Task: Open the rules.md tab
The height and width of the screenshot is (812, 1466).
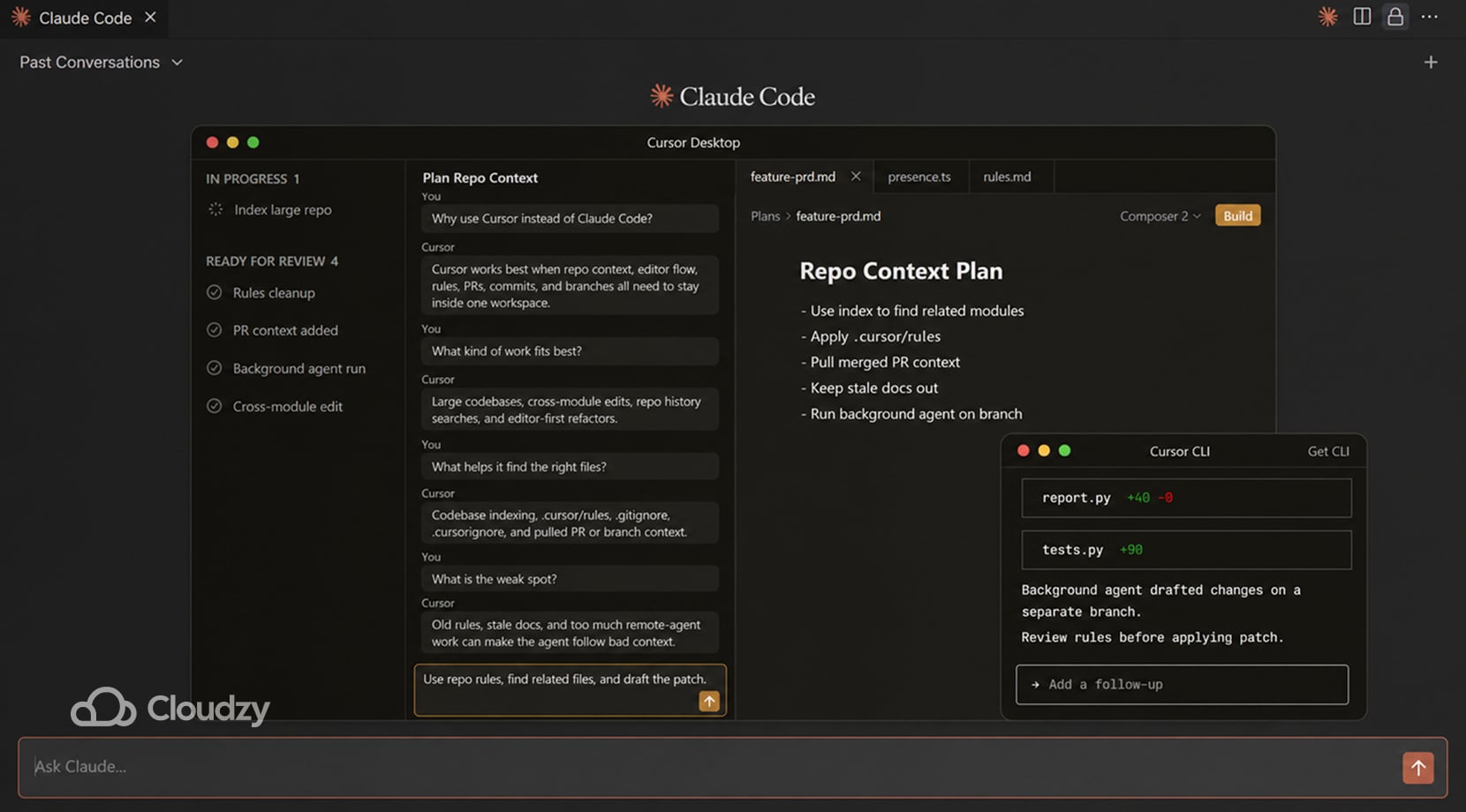Action: click(1008, 177)
